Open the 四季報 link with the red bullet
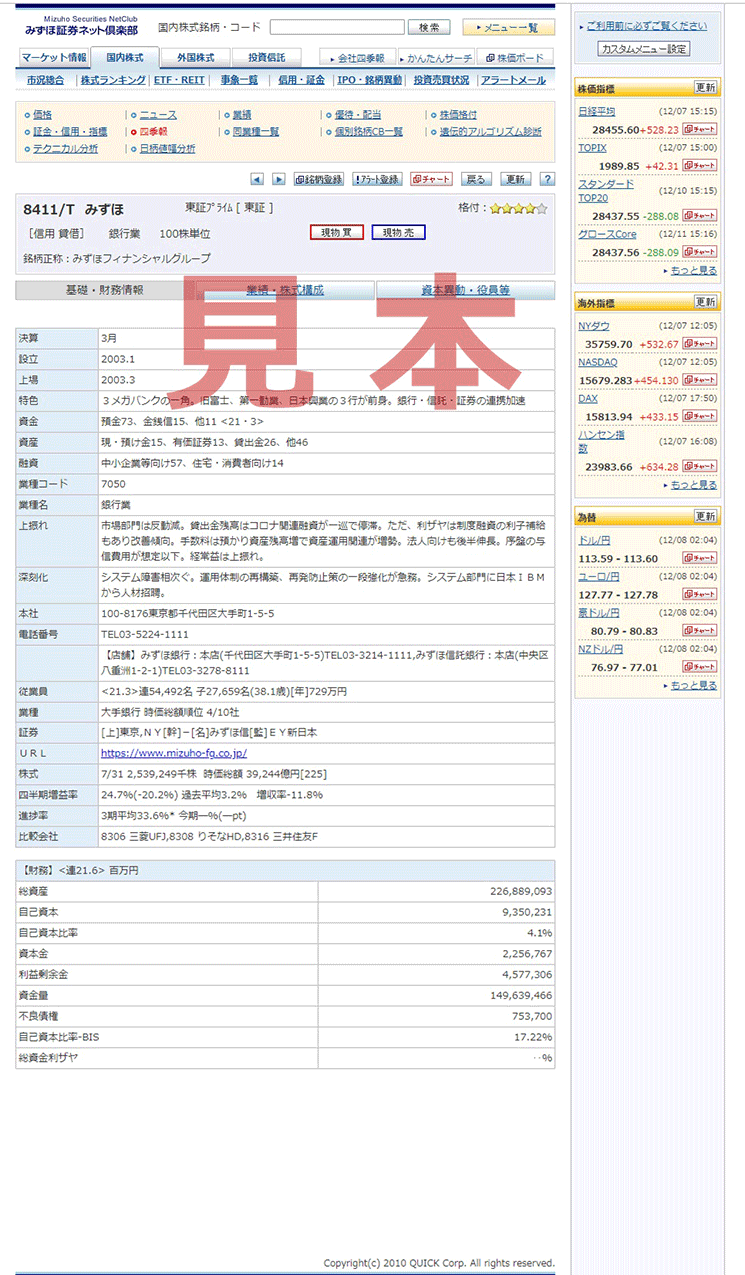Screen dimensions: 745x1275 (x=153, y=131)
